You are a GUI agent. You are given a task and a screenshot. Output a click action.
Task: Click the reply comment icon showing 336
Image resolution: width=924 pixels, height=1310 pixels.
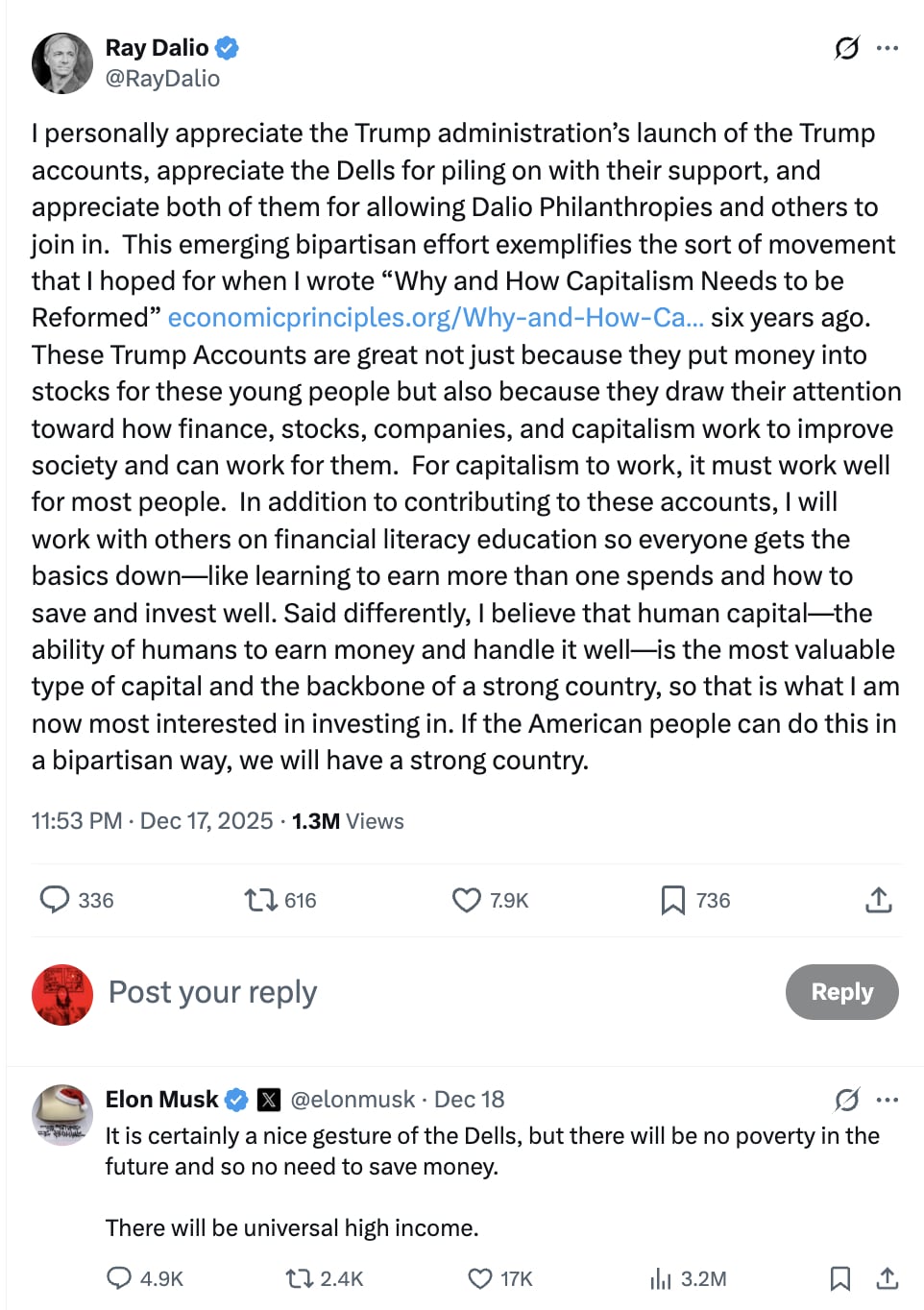coord(55,900)
